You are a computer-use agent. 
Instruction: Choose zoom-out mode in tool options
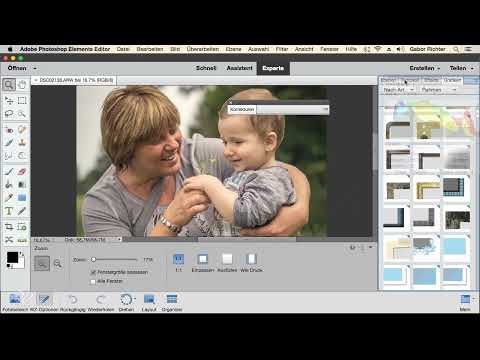[58, 263]
